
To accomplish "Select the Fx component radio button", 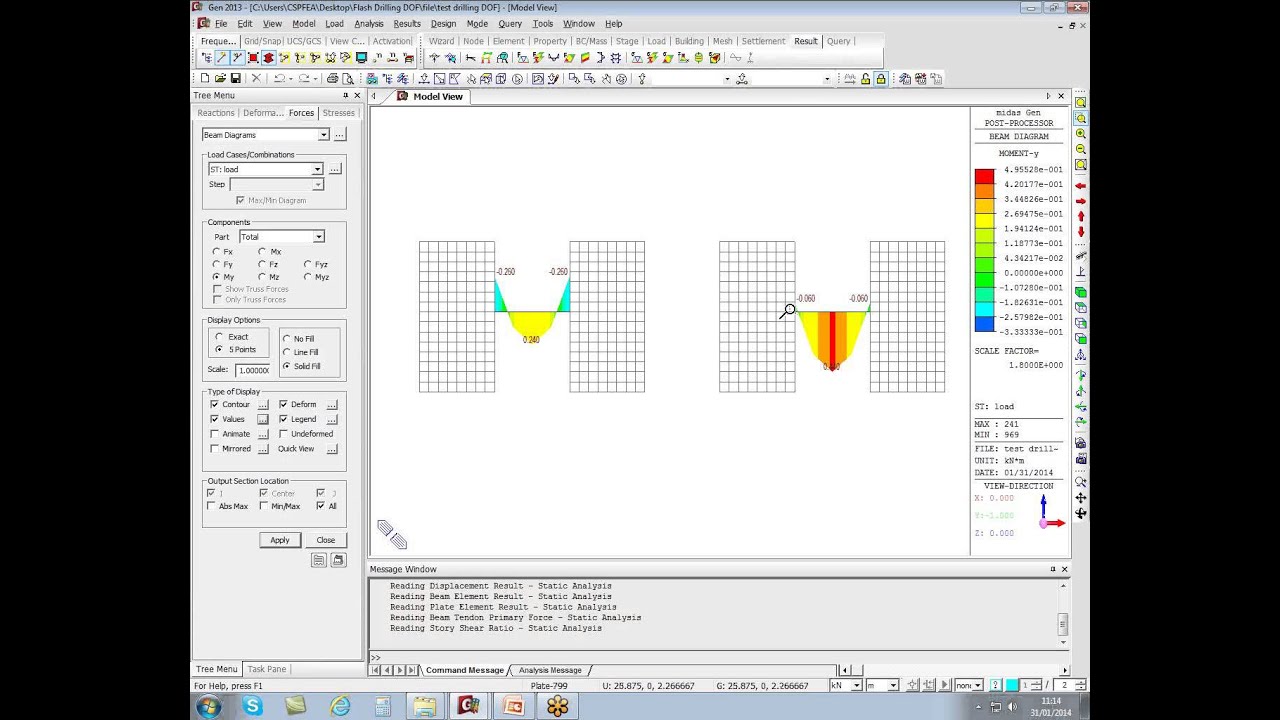I will click(217, 252).
